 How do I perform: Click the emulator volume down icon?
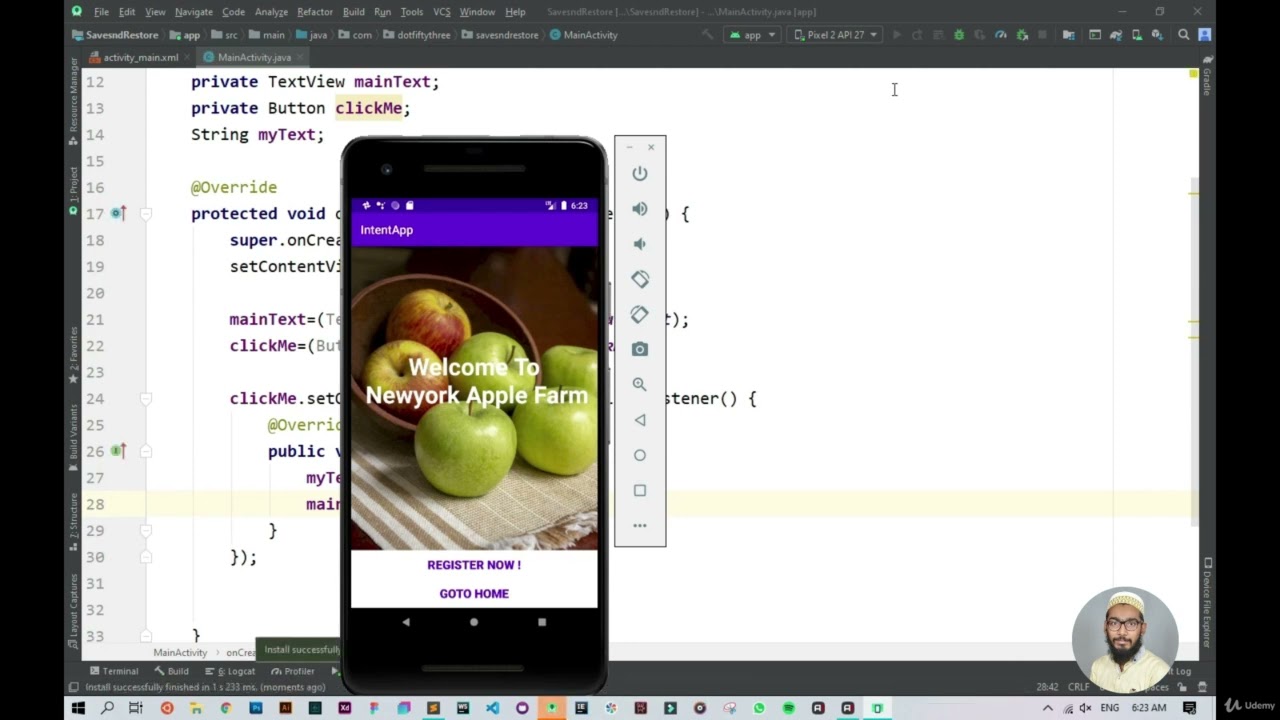pos(640,244)
